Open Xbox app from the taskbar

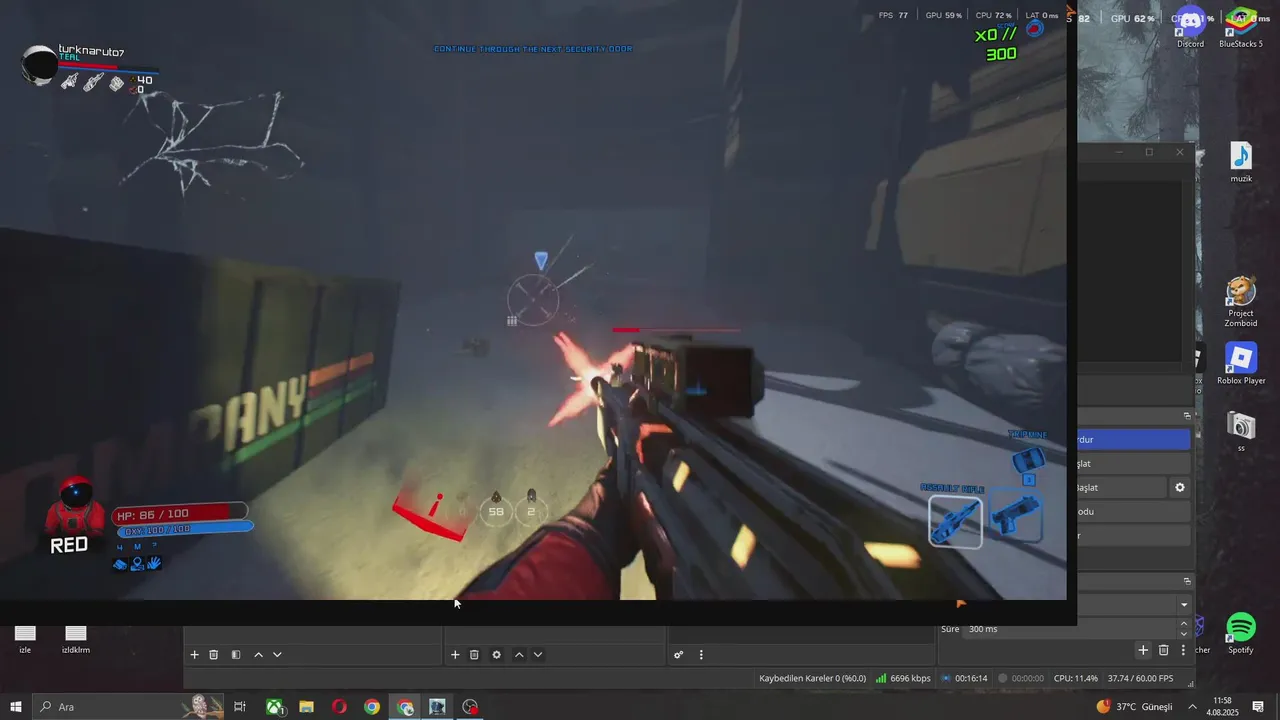pyautogui.click(x=274, y=707)
